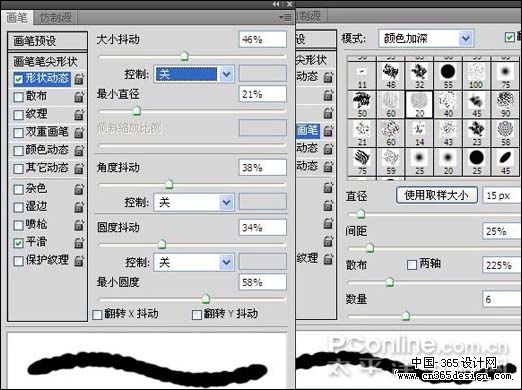Screen dimensions: 522x390
Task: Tick the 两轴 checkbox
Action: 412,265
